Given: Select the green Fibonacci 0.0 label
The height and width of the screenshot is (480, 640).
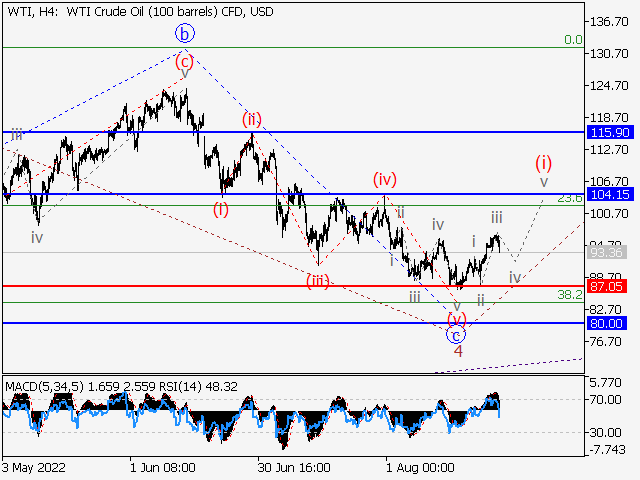Looking at the screenshot, I should 573,40.
